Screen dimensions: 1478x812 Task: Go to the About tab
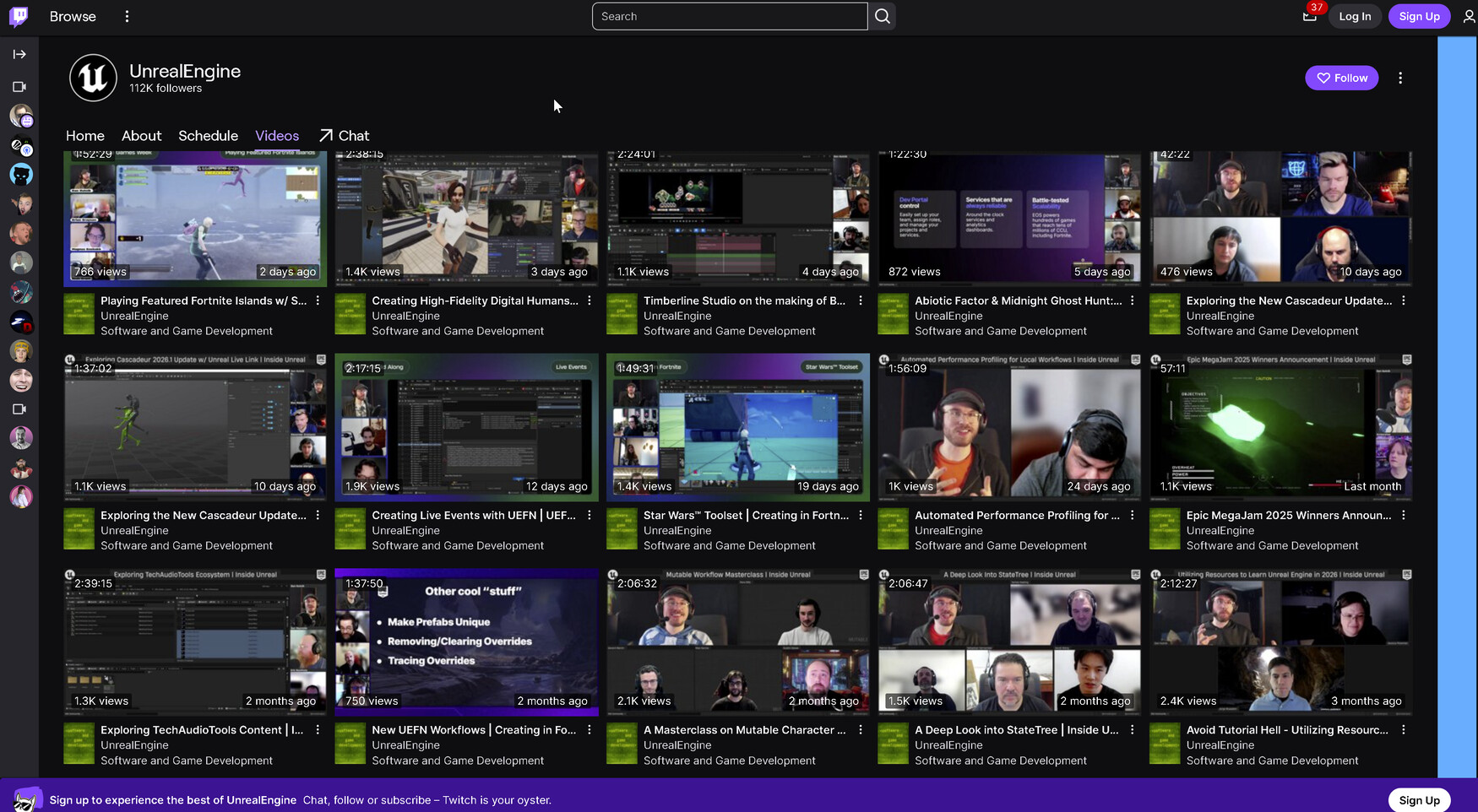(x=141, y=136)
